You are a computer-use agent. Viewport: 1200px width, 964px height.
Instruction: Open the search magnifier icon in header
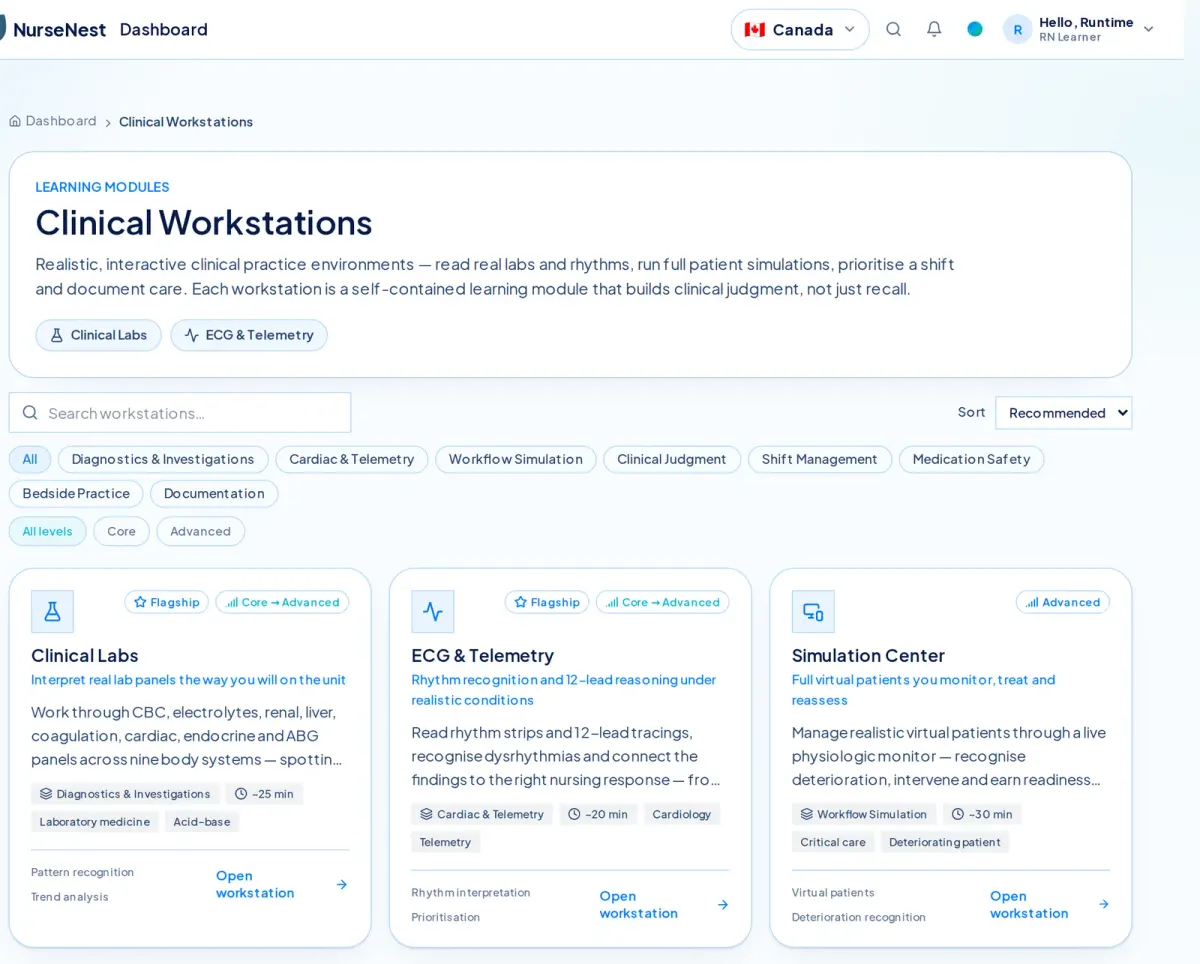[894, 29]
